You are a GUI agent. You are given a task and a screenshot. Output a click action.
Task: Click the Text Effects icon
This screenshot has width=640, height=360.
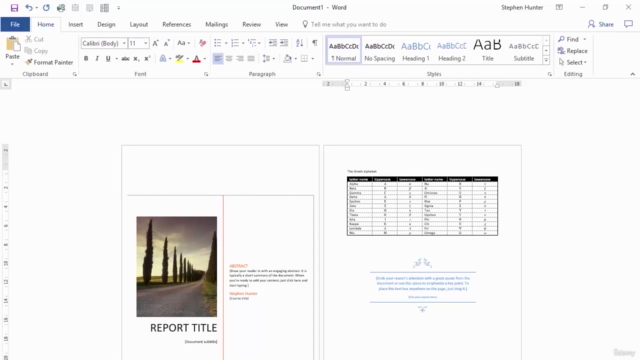163,59
